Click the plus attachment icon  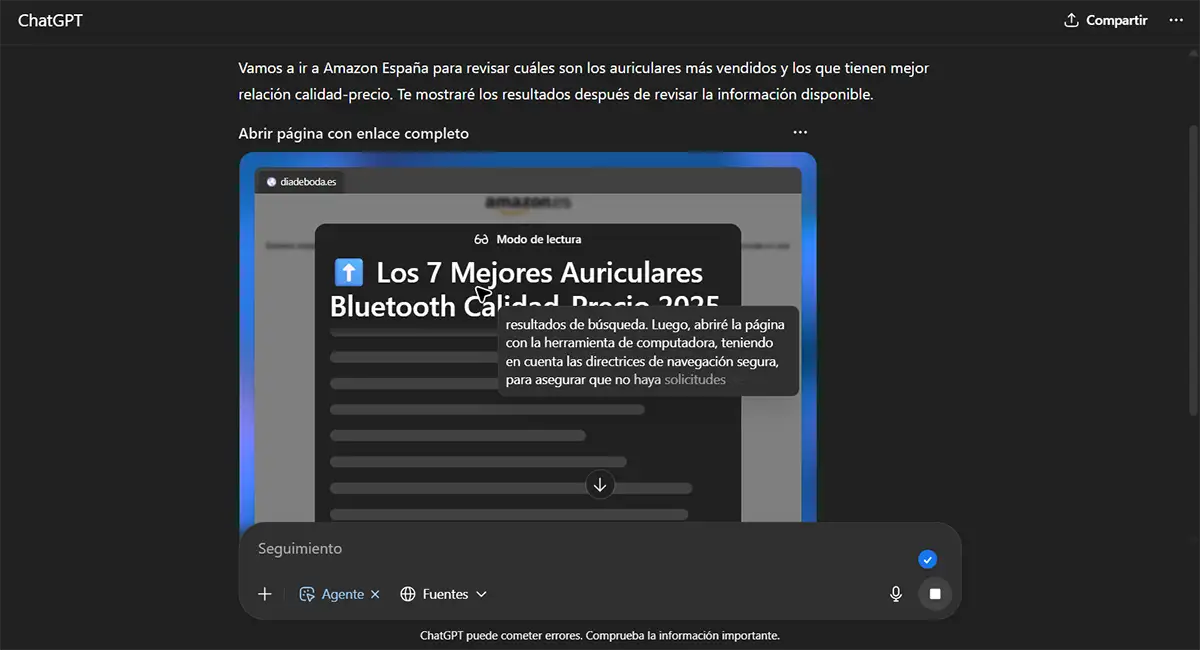tap(265, 594)
